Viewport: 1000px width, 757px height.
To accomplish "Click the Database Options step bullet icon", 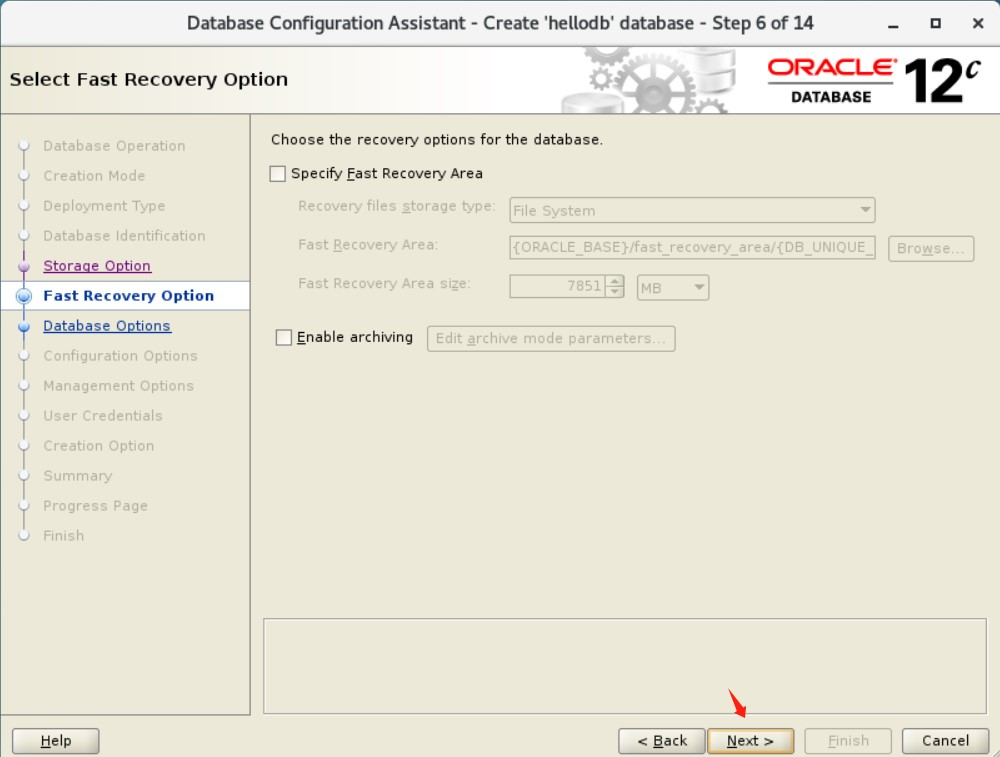I will [24, 326].
